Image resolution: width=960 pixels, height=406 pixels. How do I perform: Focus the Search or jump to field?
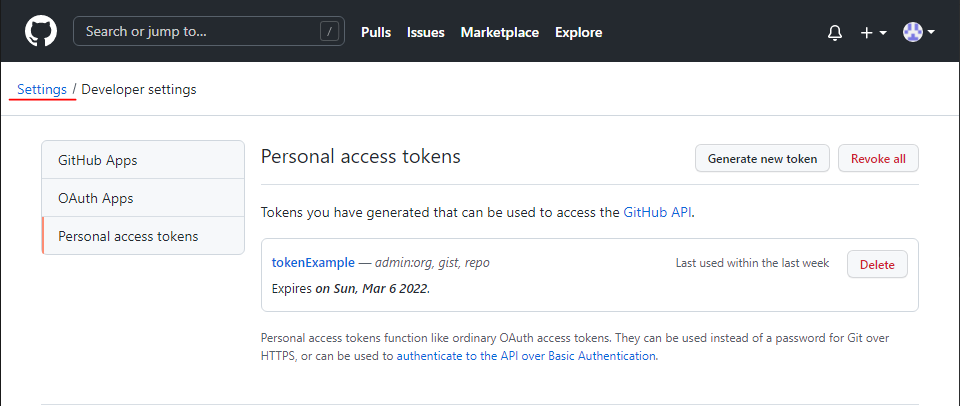[x=209, y=31]
